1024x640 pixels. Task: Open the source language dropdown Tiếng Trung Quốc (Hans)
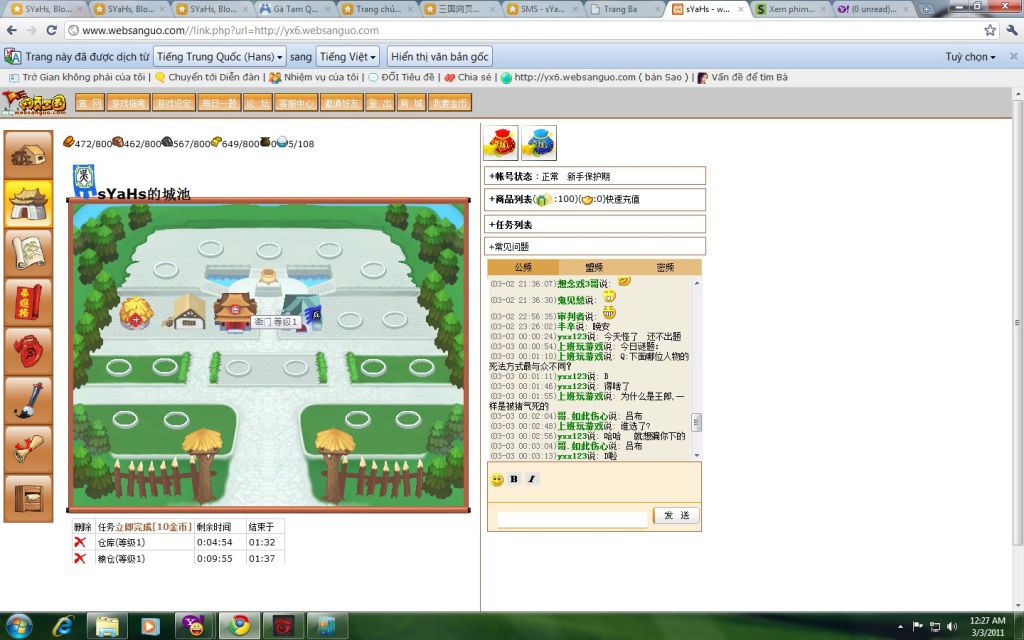(x=220, y=57)
